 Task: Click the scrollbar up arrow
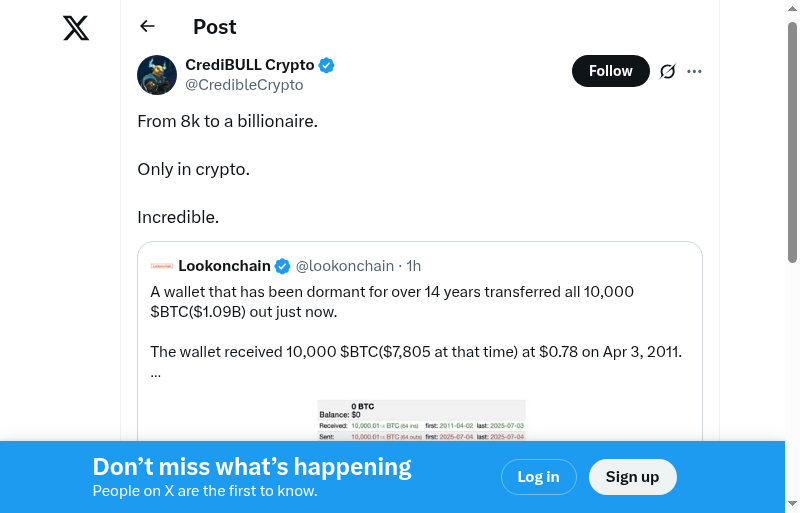(x=792, y=9)
